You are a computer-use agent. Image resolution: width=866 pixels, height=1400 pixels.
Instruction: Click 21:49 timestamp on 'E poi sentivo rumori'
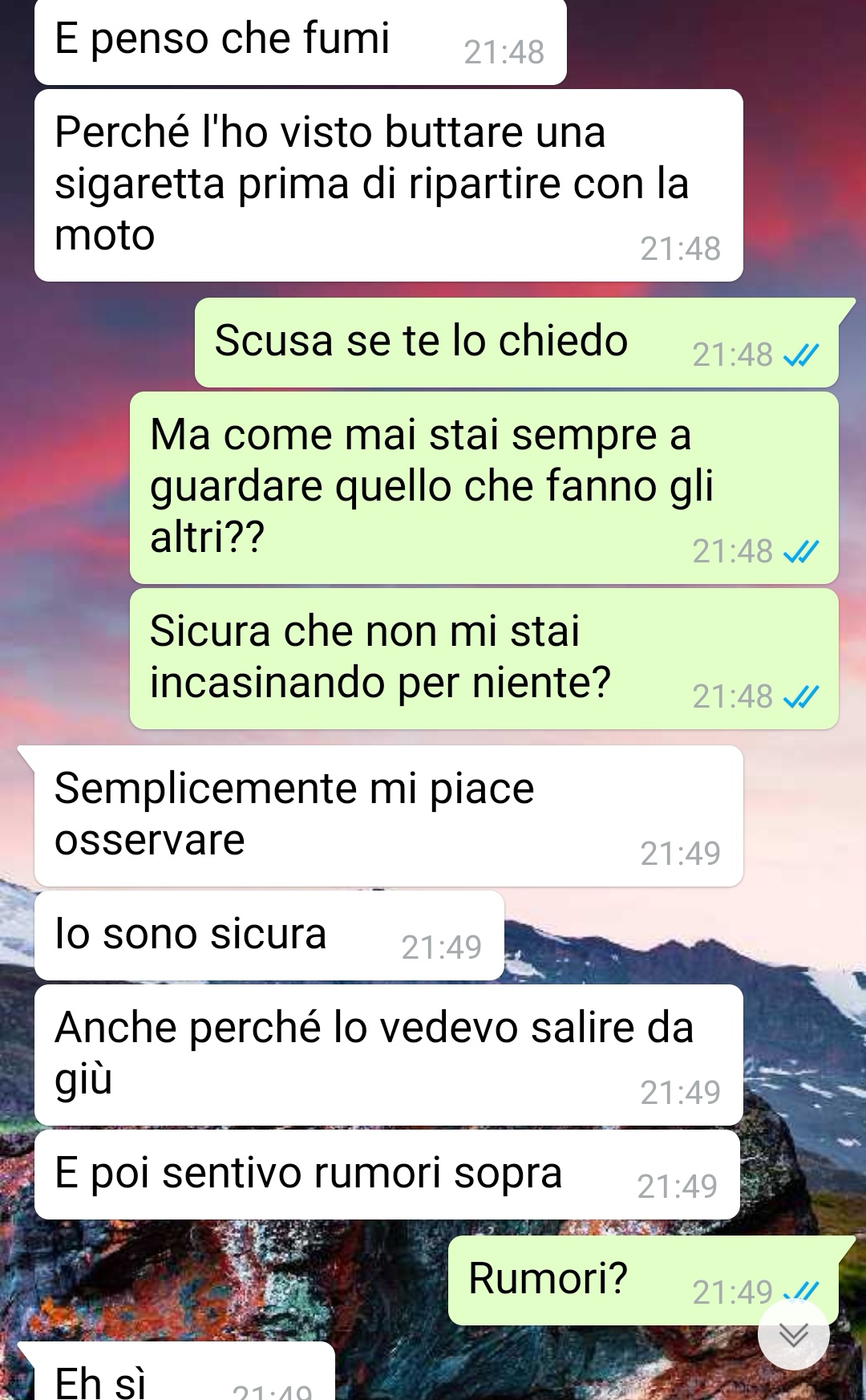(678, 1187)
